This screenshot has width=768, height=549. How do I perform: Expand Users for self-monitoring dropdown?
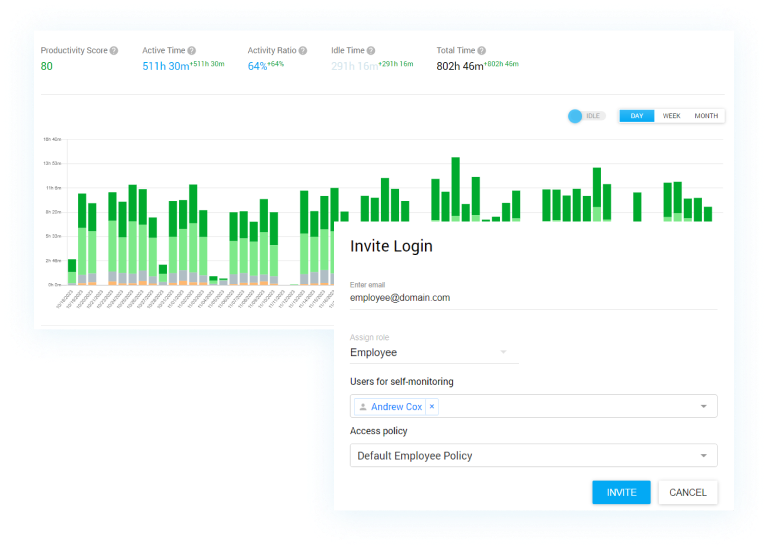tap(703, 407)
